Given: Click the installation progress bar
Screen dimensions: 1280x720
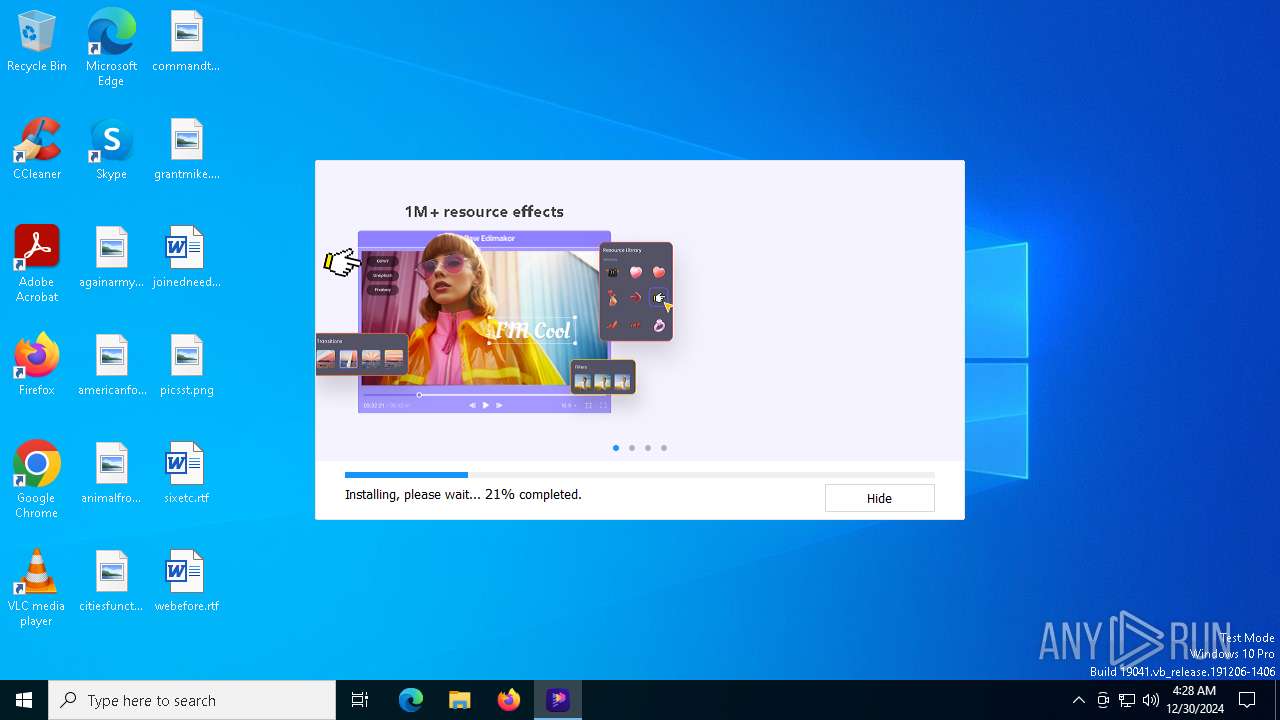Looking at the screenshot, I should pos(639,475).
